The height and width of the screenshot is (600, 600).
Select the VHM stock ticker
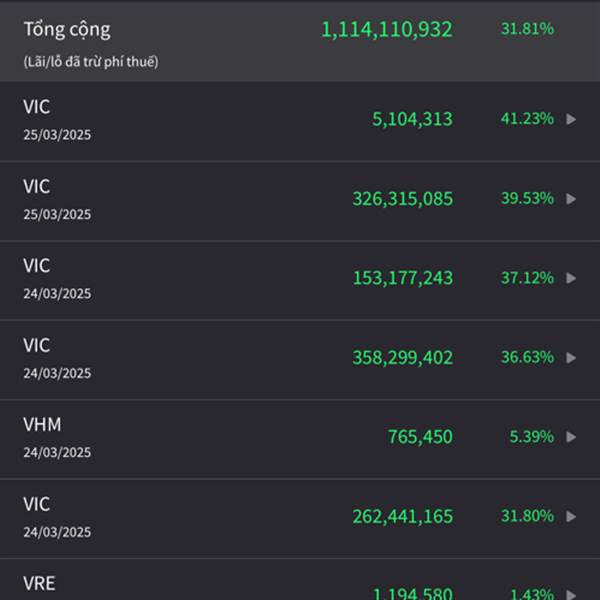(x=42, y=424)
